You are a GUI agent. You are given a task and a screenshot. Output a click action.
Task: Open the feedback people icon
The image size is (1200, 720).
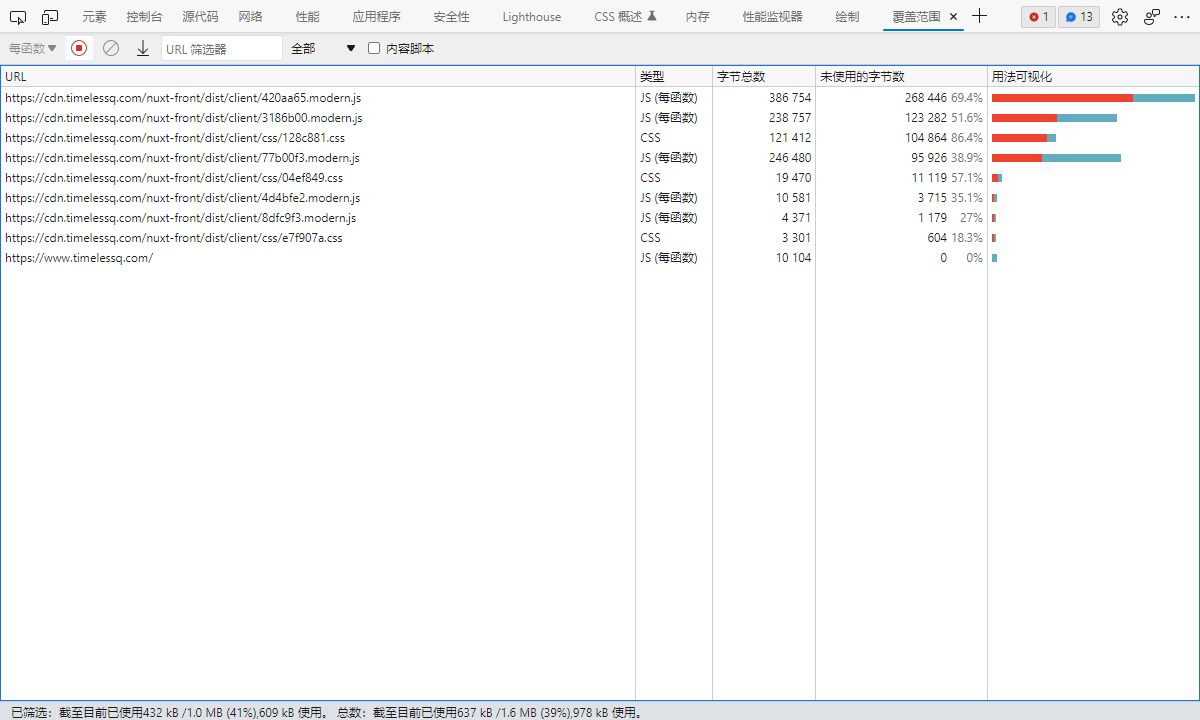1152,16
